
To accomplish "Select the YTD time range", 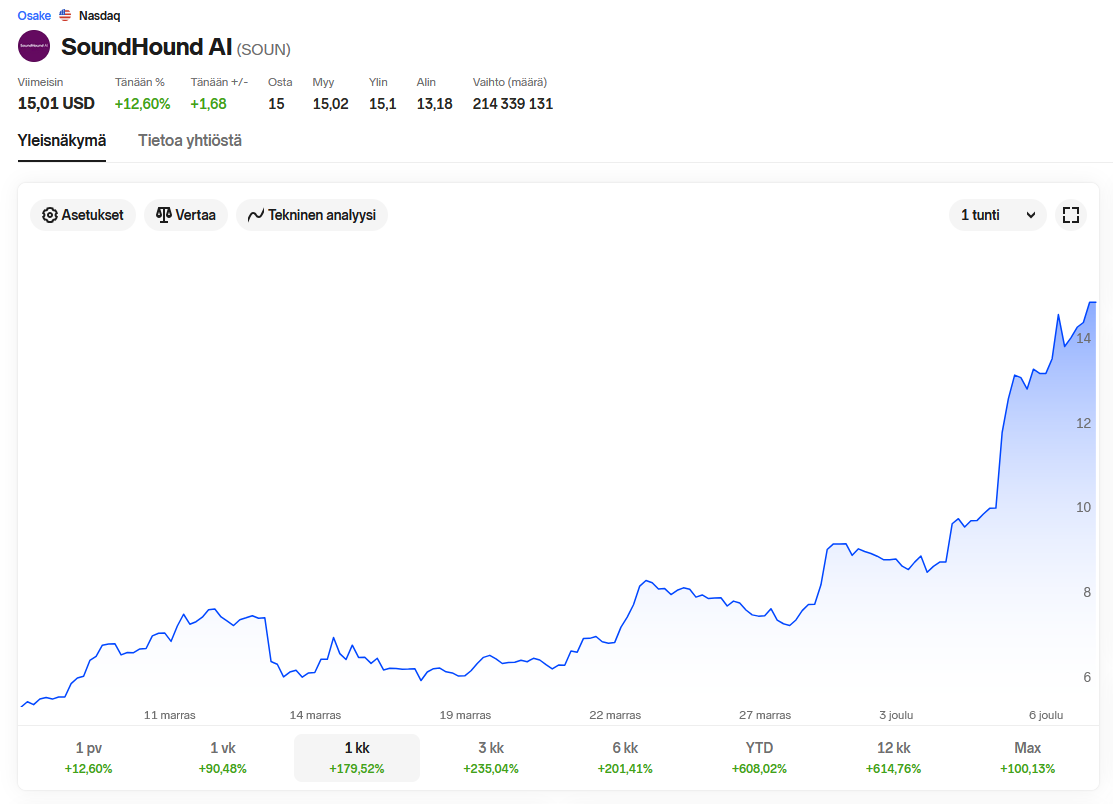I will point(759,757).
